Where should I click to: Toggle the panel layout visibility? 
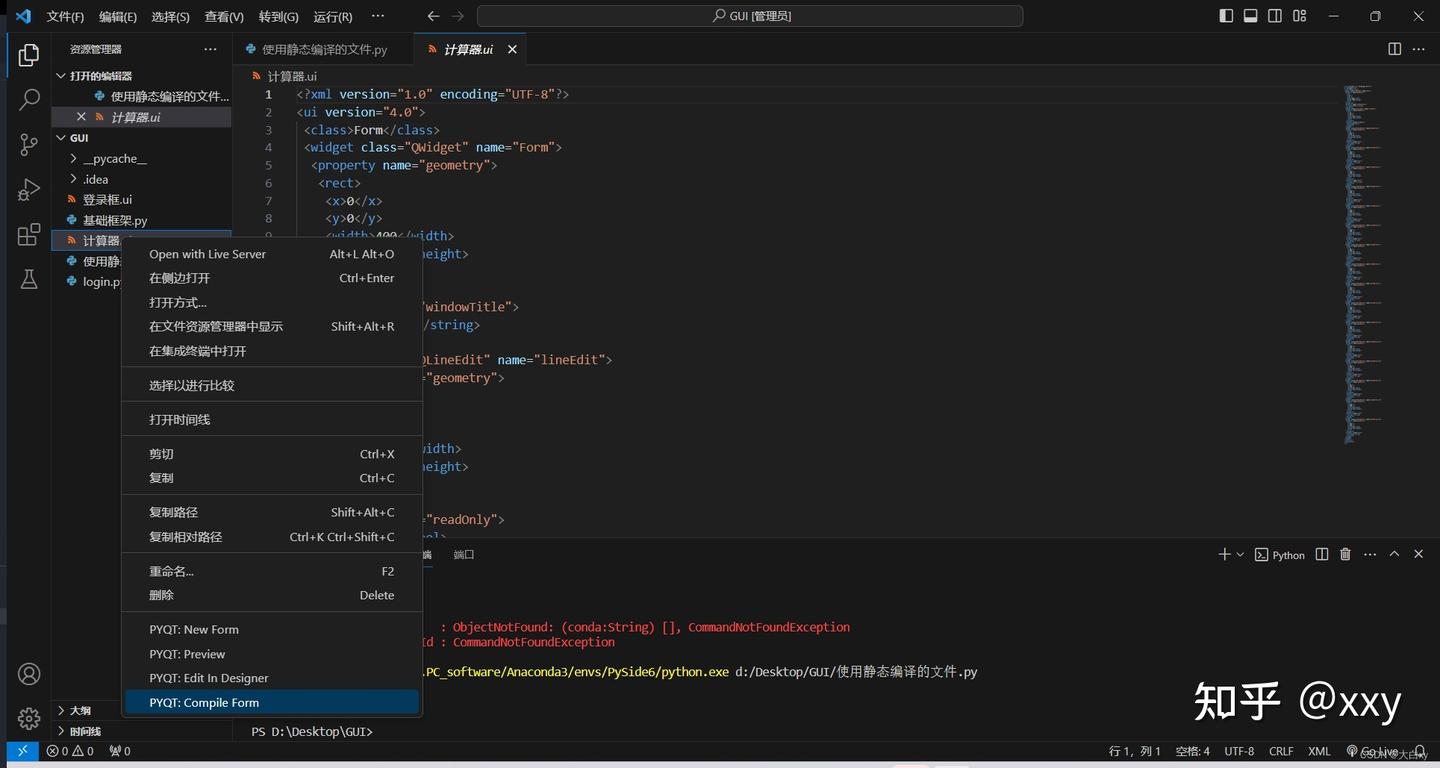pos(1250,16)
